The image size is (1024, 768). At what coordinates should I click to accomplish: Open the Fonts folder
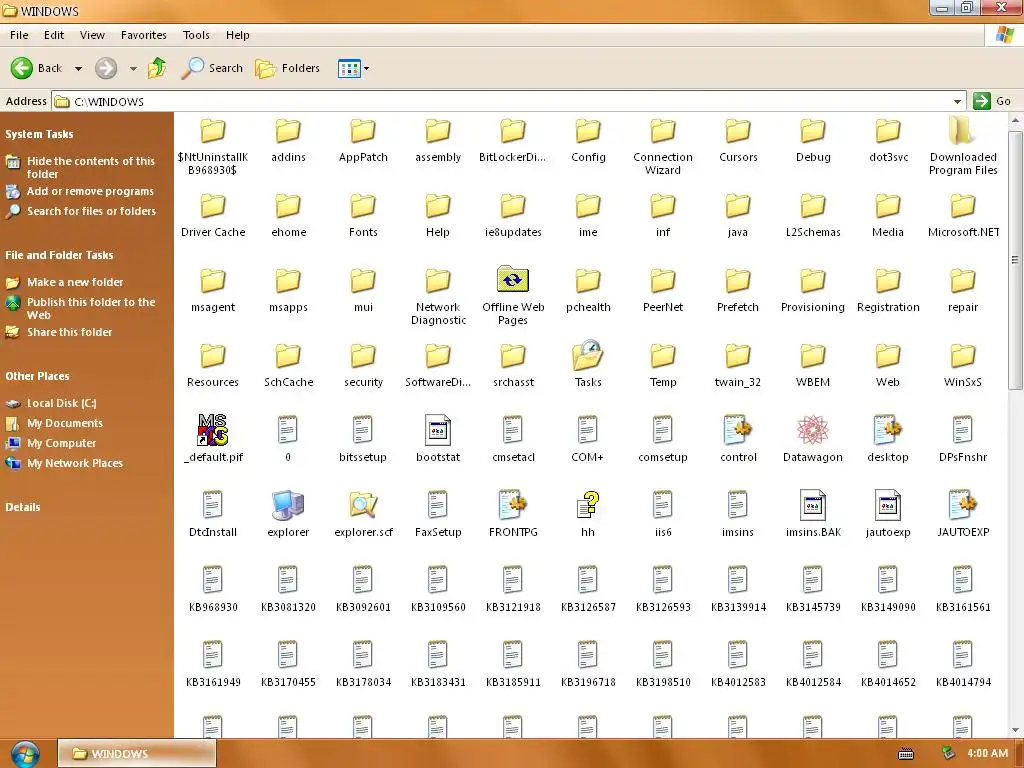pyautogui.click(x=363, y=206)
